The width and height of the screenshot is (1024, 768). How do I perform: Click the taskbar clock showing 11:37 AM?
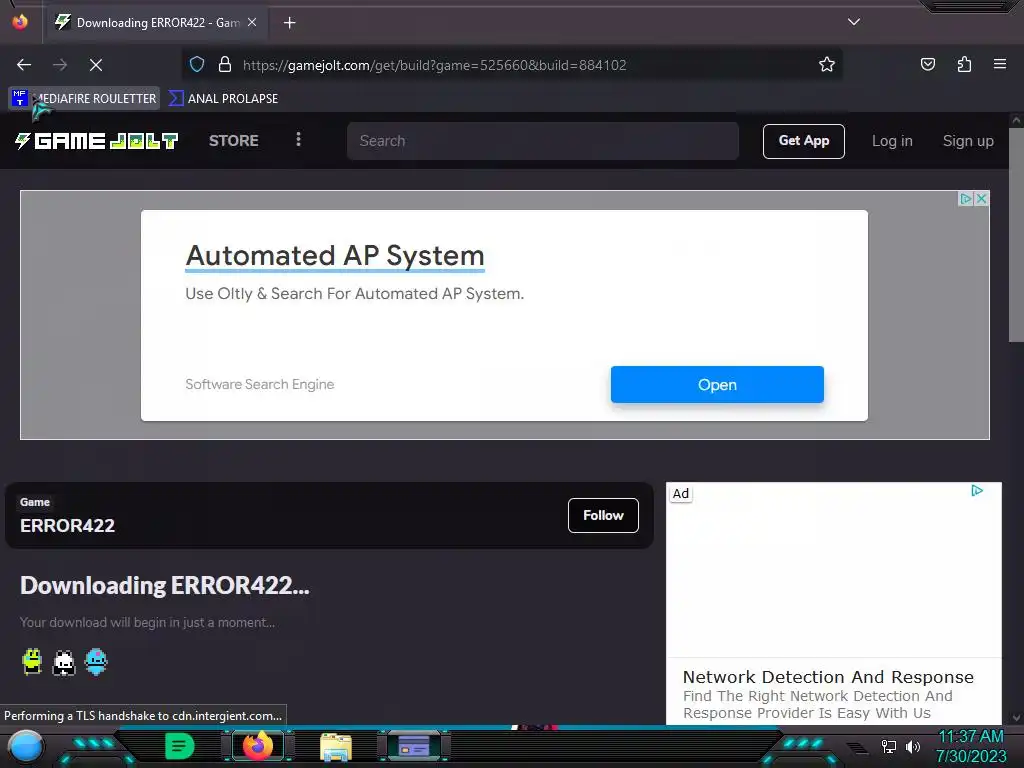coord(971,737)
